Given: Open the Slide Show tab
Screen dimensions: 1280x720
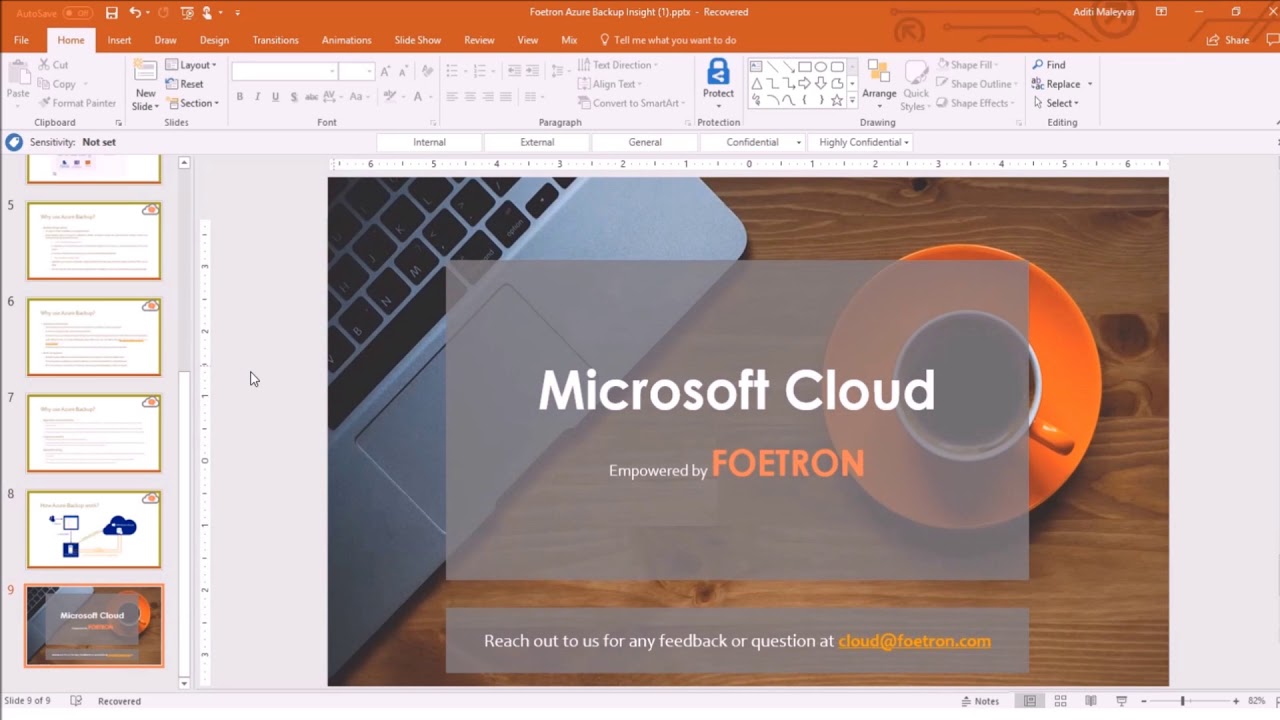Looking at the screenshot, I should tap(417, 40).
